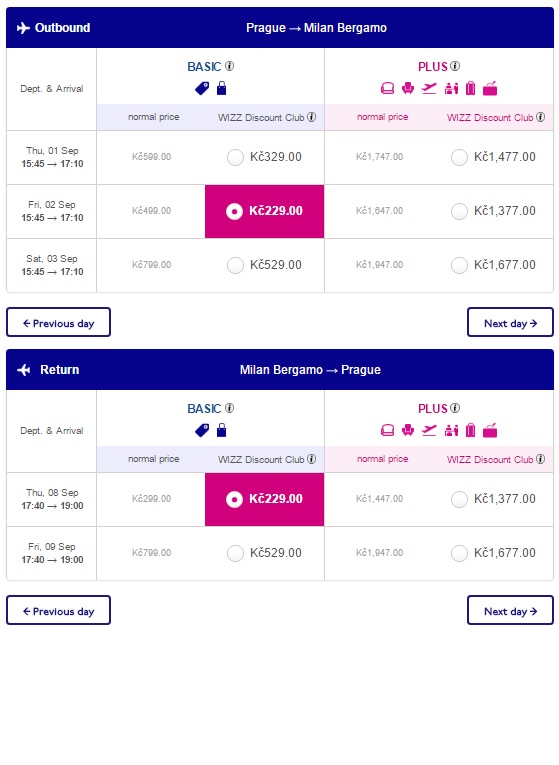Click the return PLUS checked luggage icon
This screenshot has width=559, height=765.
[470, 430]
